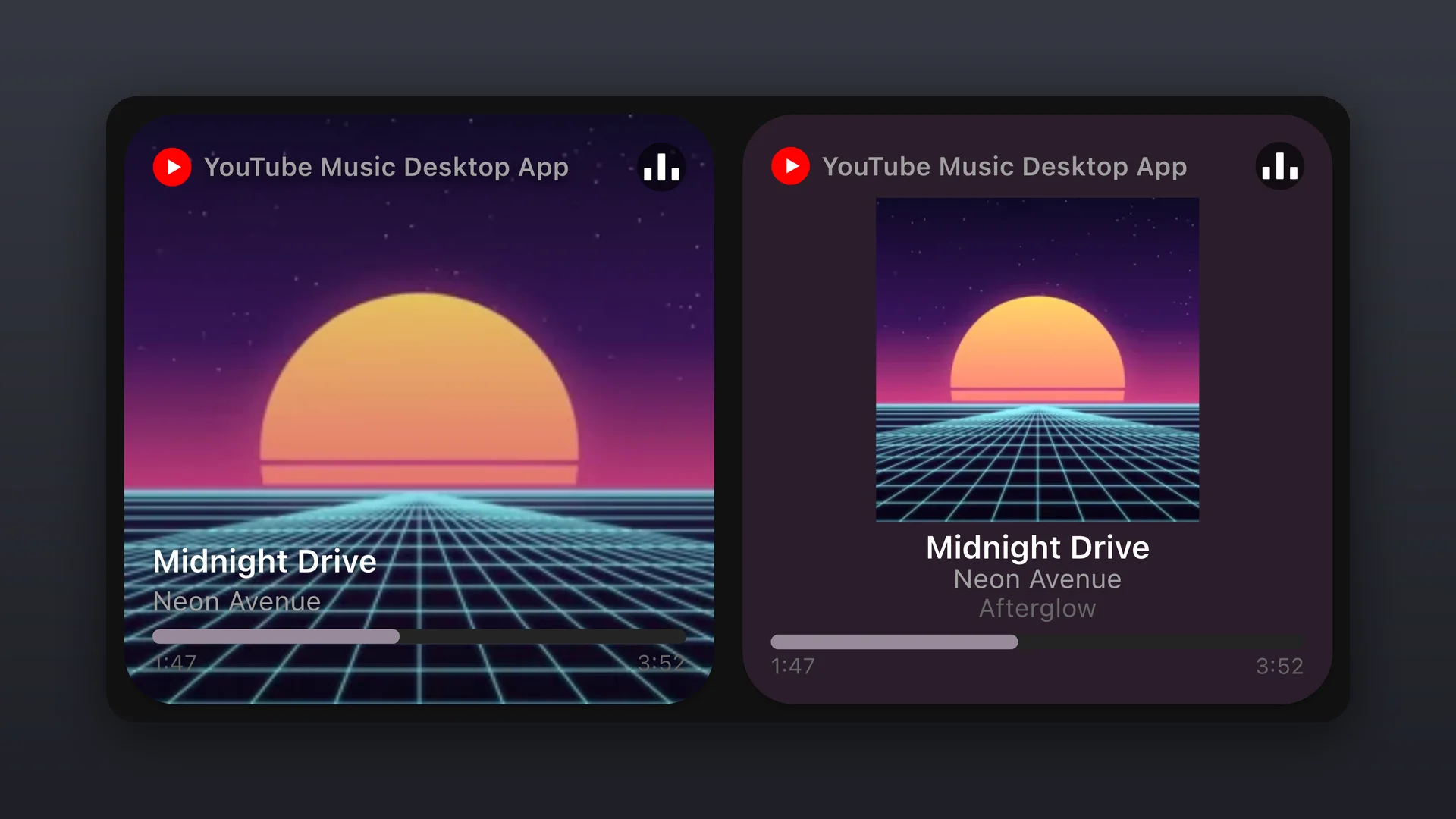Click the 'Midnight Drive' title in left widget
Viewport: 1456px width, 819px height.
(265, 562)
